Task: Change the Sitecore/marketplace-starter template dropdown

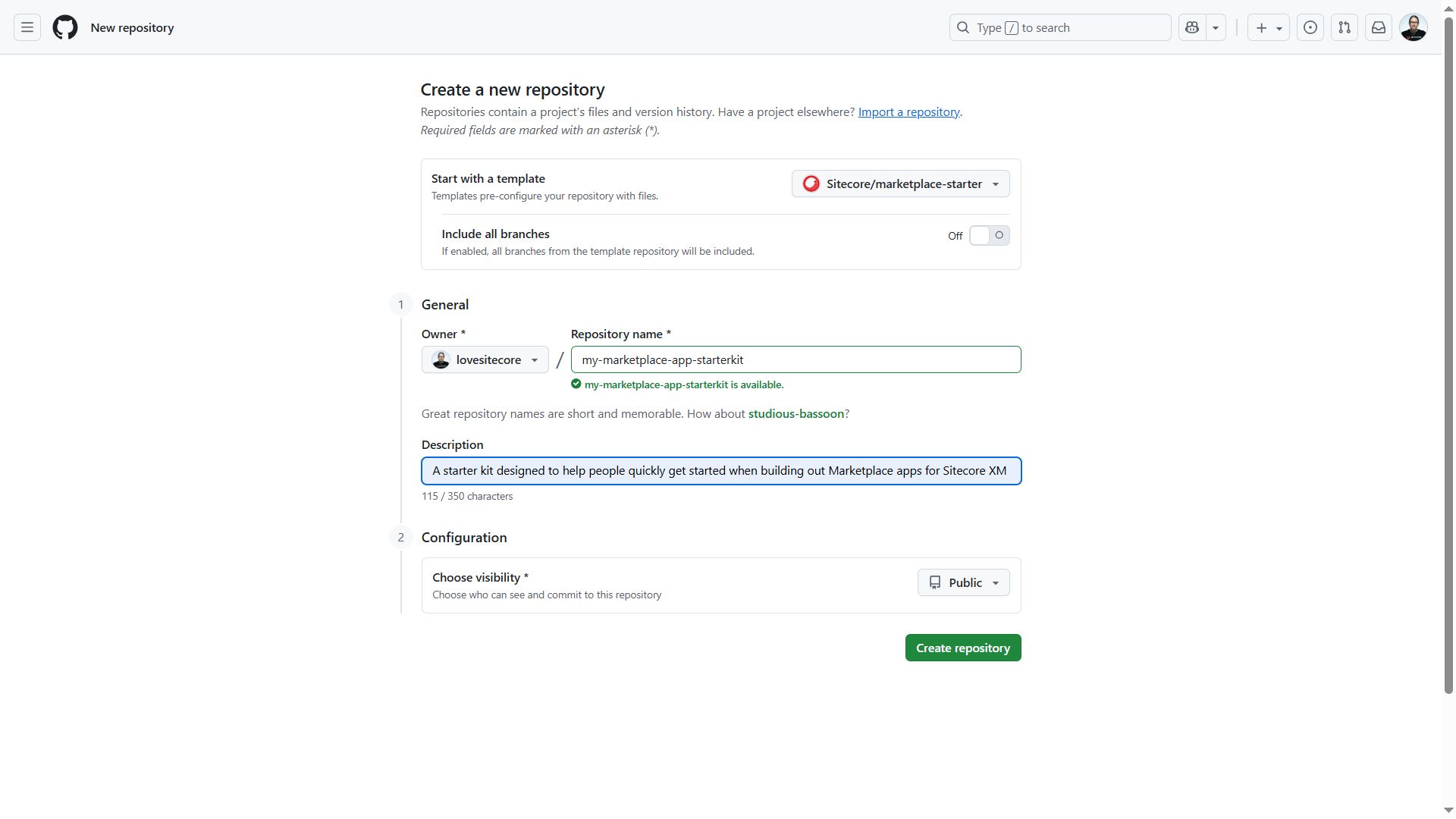Action: [x=899, y=184]
